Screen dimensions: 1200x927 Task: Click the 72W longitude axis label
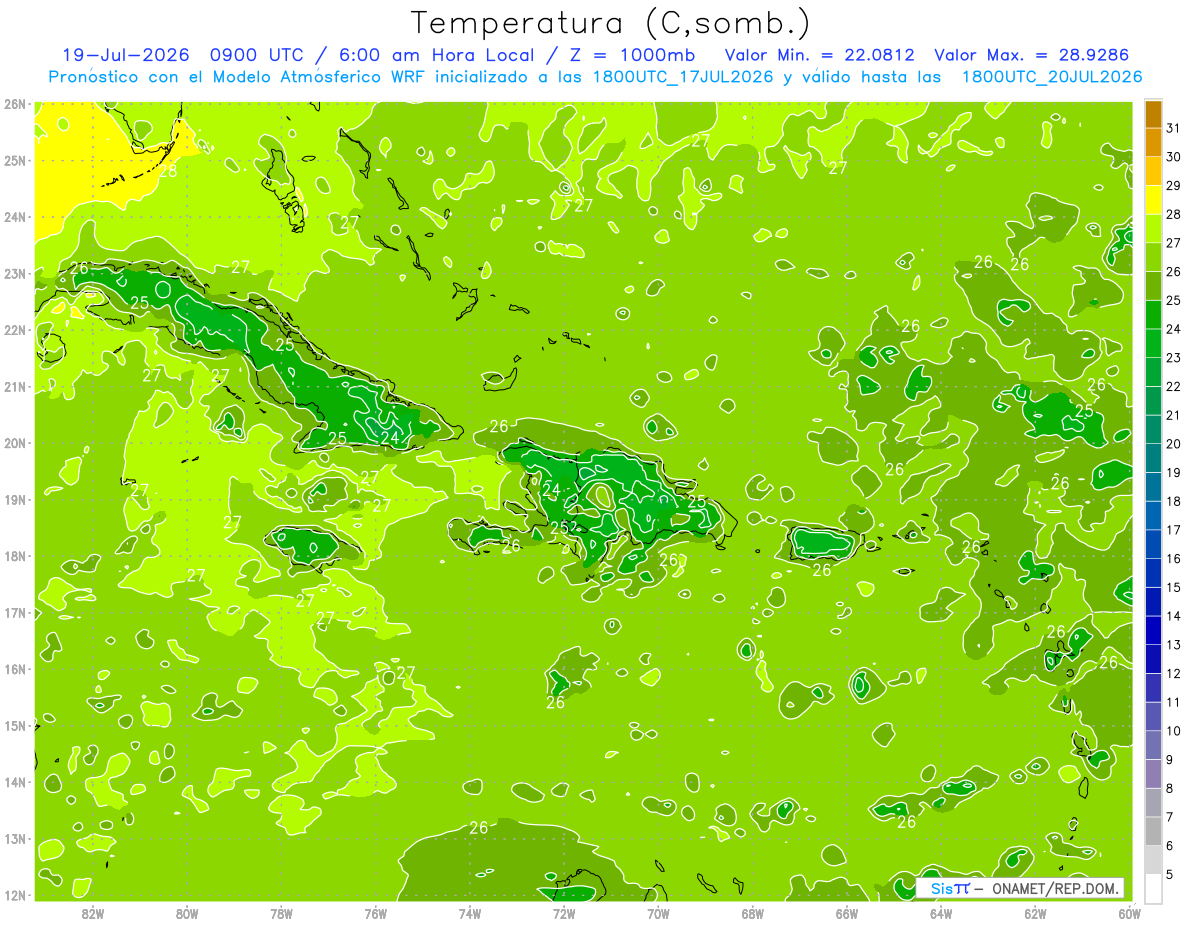(564, 913)
